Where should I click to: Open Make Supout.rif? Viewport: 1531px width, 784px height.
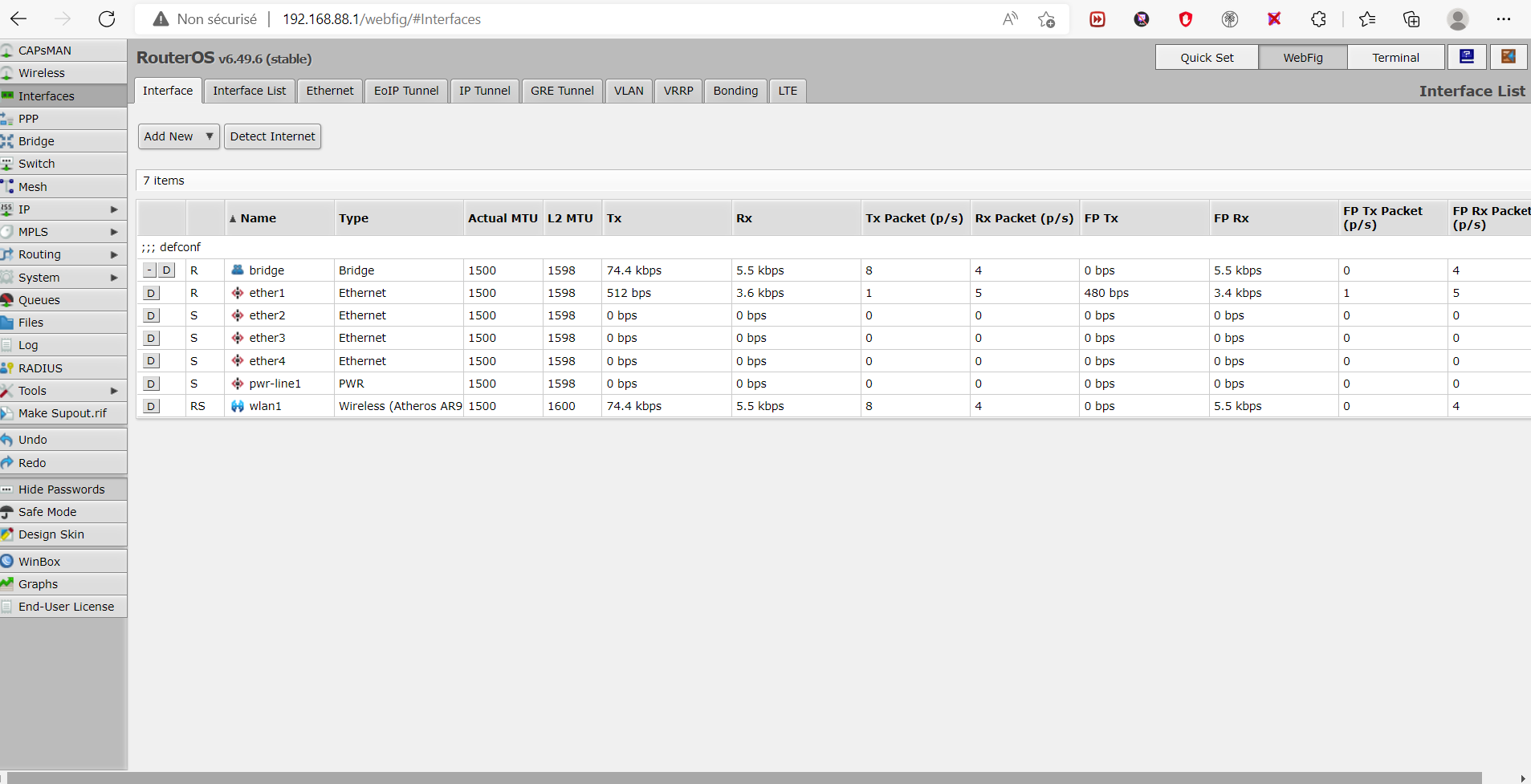pos(63,413)
